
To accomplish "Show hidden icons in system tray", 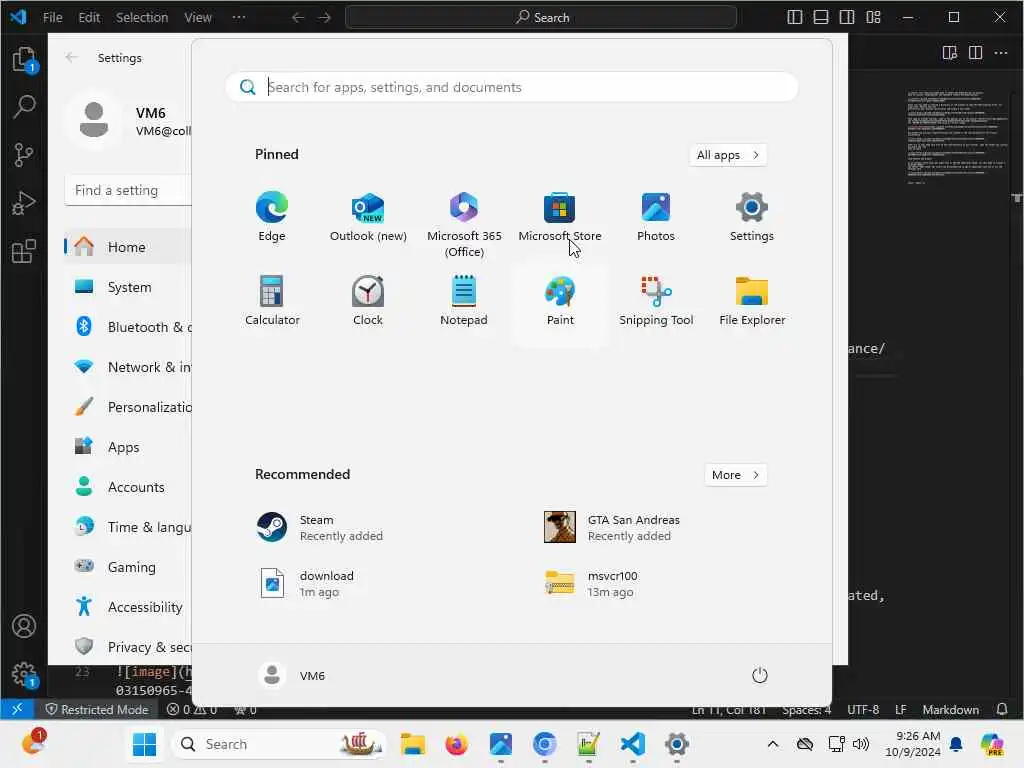I will 773,744.
